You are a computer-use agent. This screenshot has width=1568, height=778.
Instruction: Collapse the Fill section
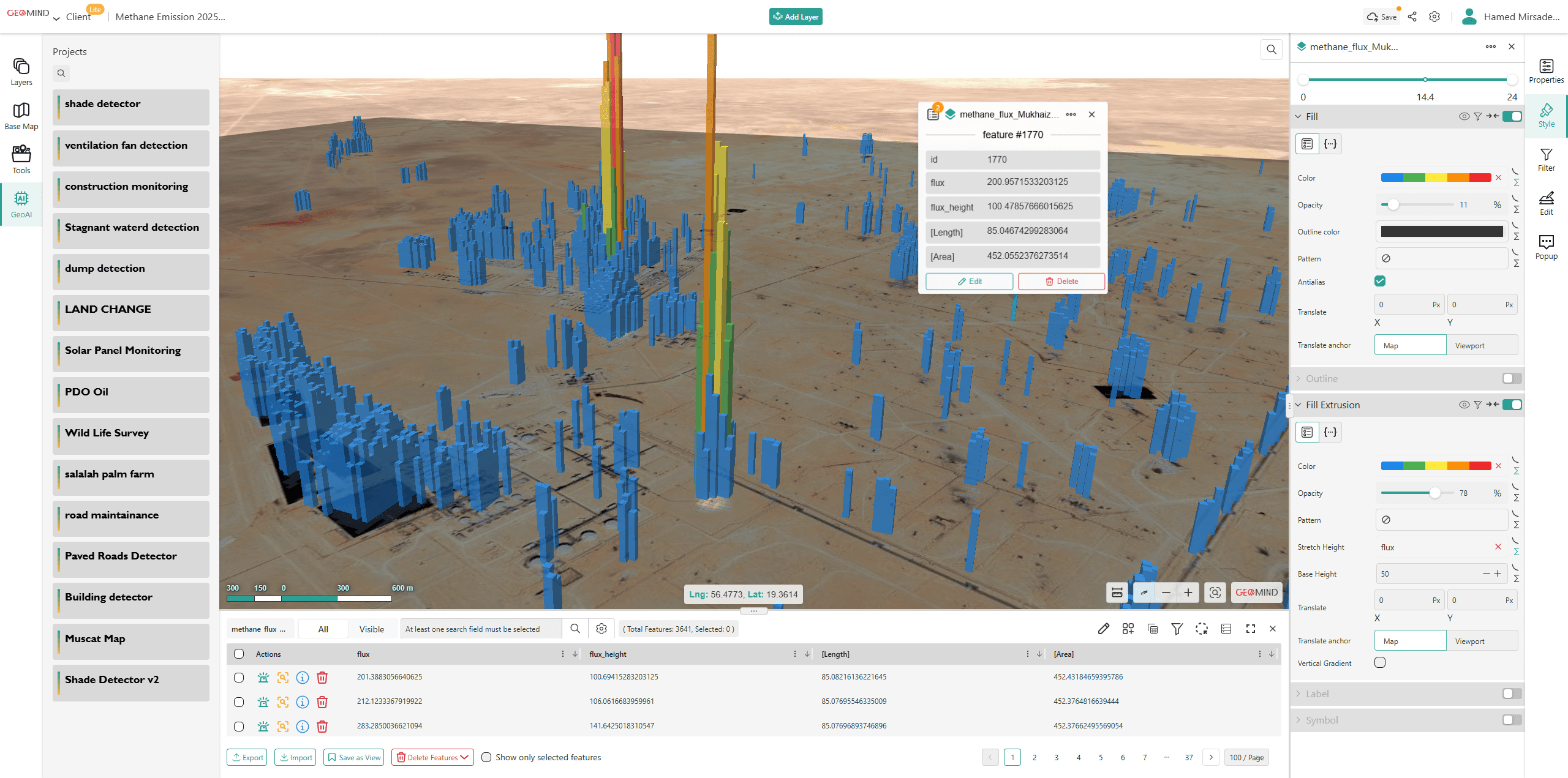[1298, 116]
